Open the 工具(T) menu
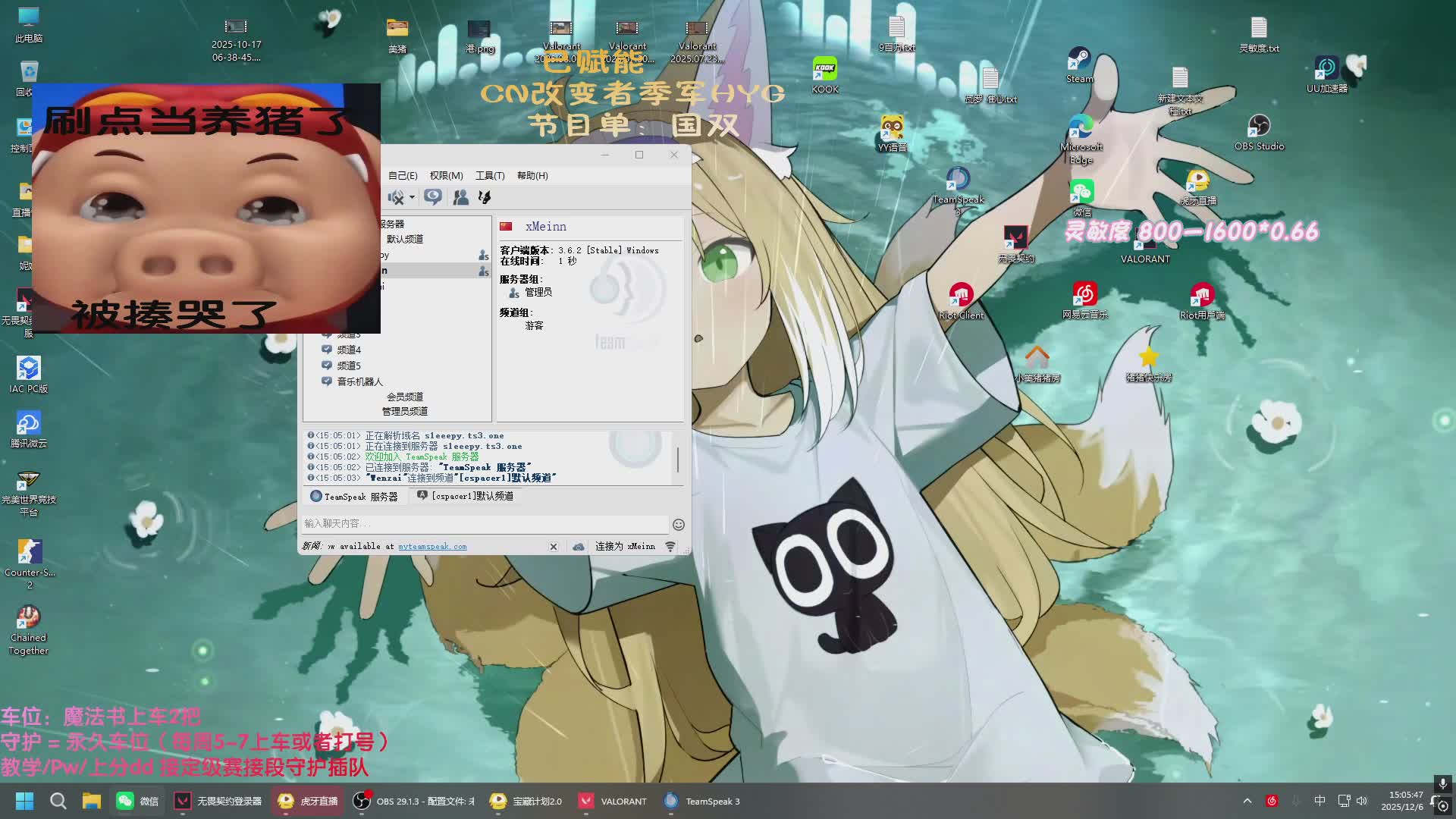 pyautogui.click(x=490, y=176)
